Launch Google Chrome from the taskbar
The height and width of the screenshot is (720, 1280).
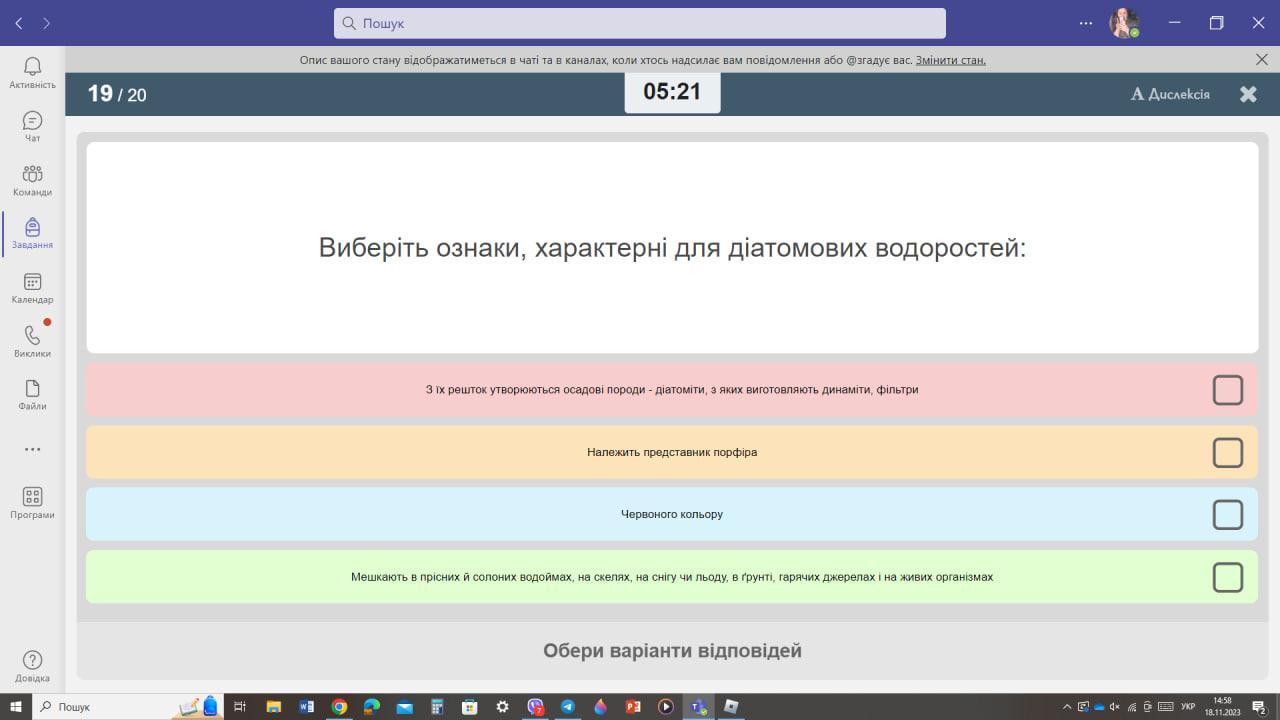point(339,707)
